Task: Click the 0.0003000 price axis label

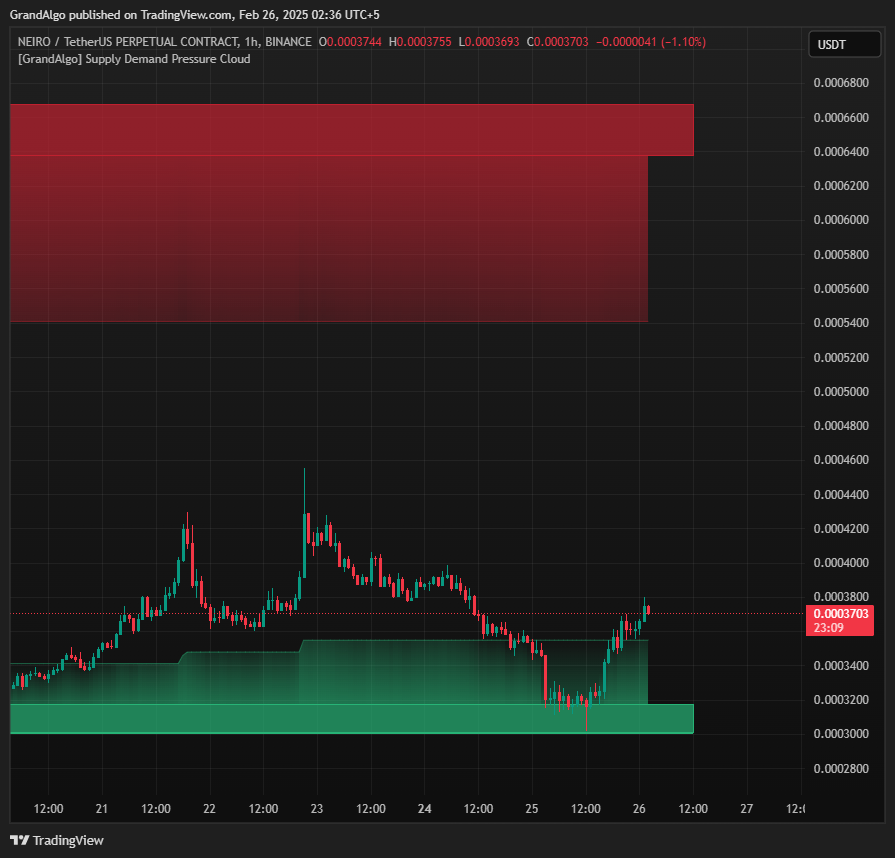Action: (841, 734)
